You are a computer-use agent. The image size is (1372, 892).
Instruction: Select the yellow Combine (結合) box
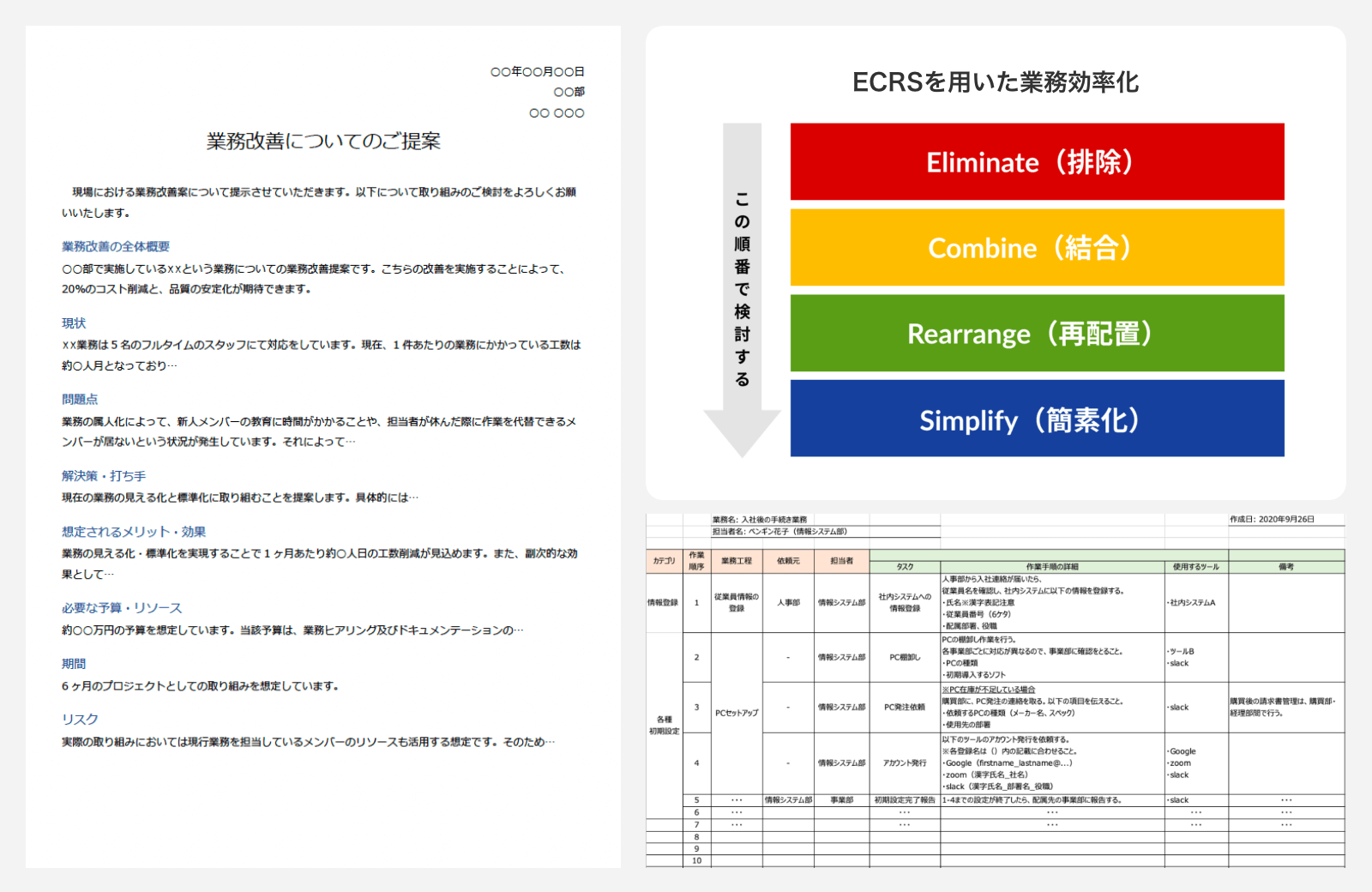pos(1037,248)
